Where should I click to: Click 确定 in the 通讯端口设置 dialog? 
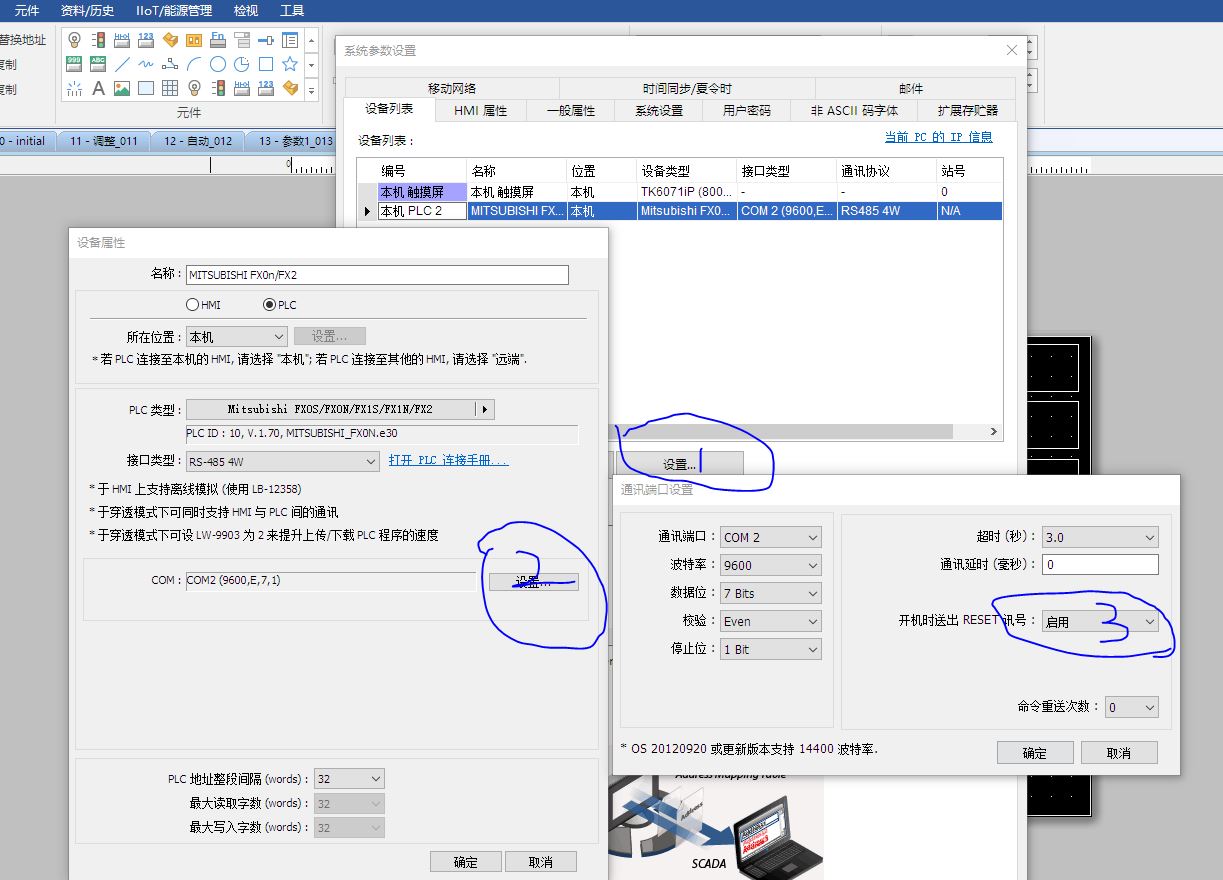(x=1034, y=753)
